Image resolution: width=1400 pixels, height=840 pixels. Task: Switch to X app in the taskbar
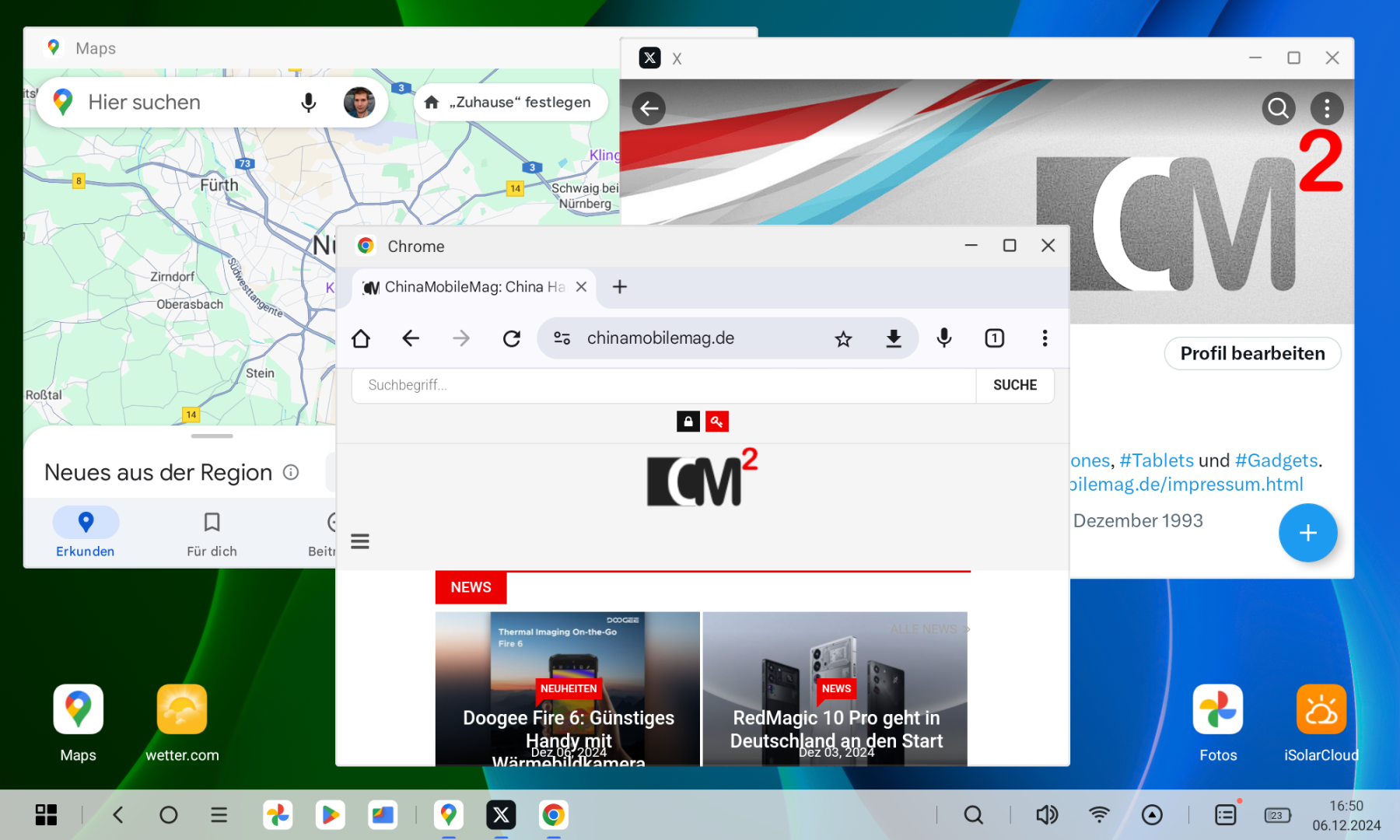coord(501,814)
